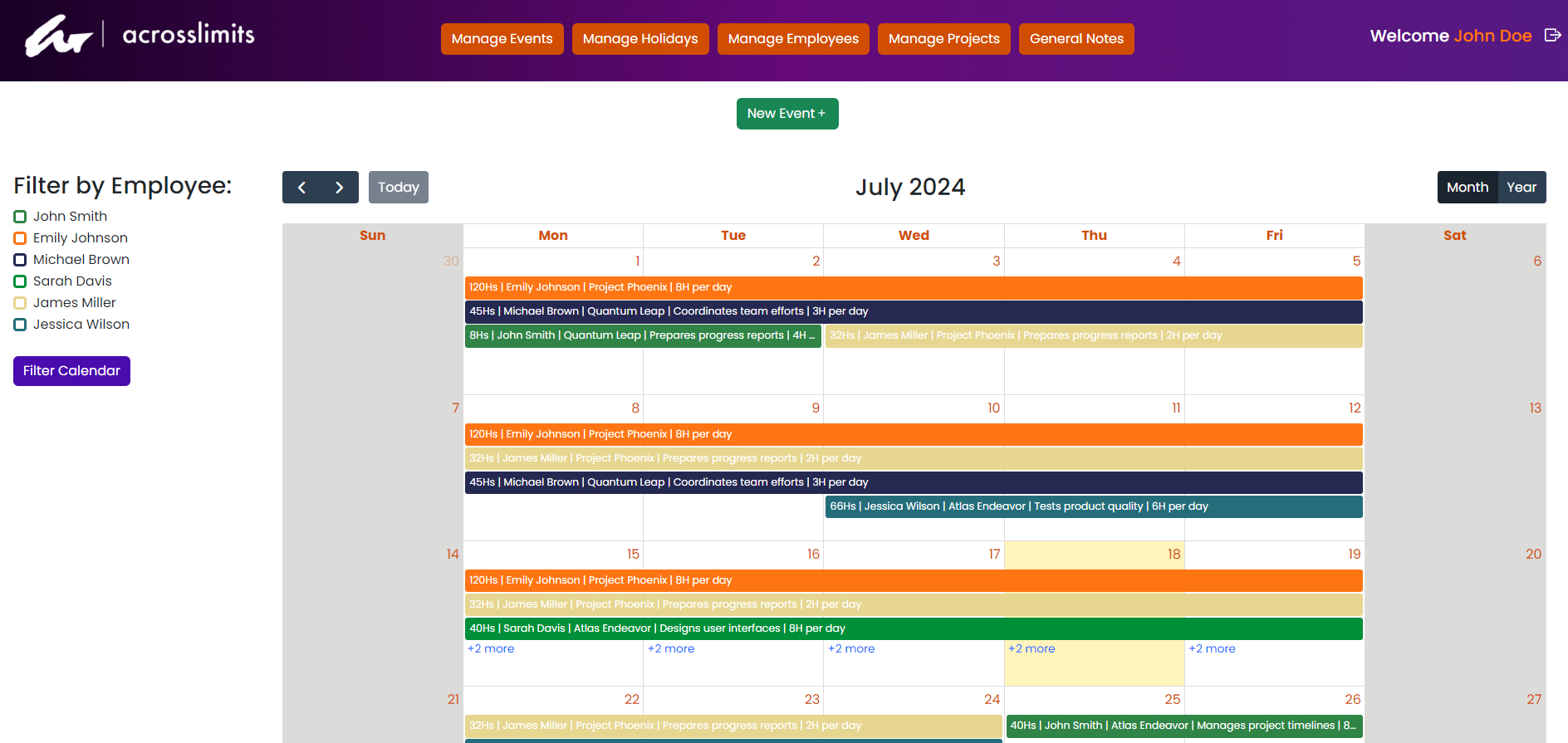Expand +2 more events on Wednesday 17
Viewport: 1568px width, 743px height.
point(851,648)
